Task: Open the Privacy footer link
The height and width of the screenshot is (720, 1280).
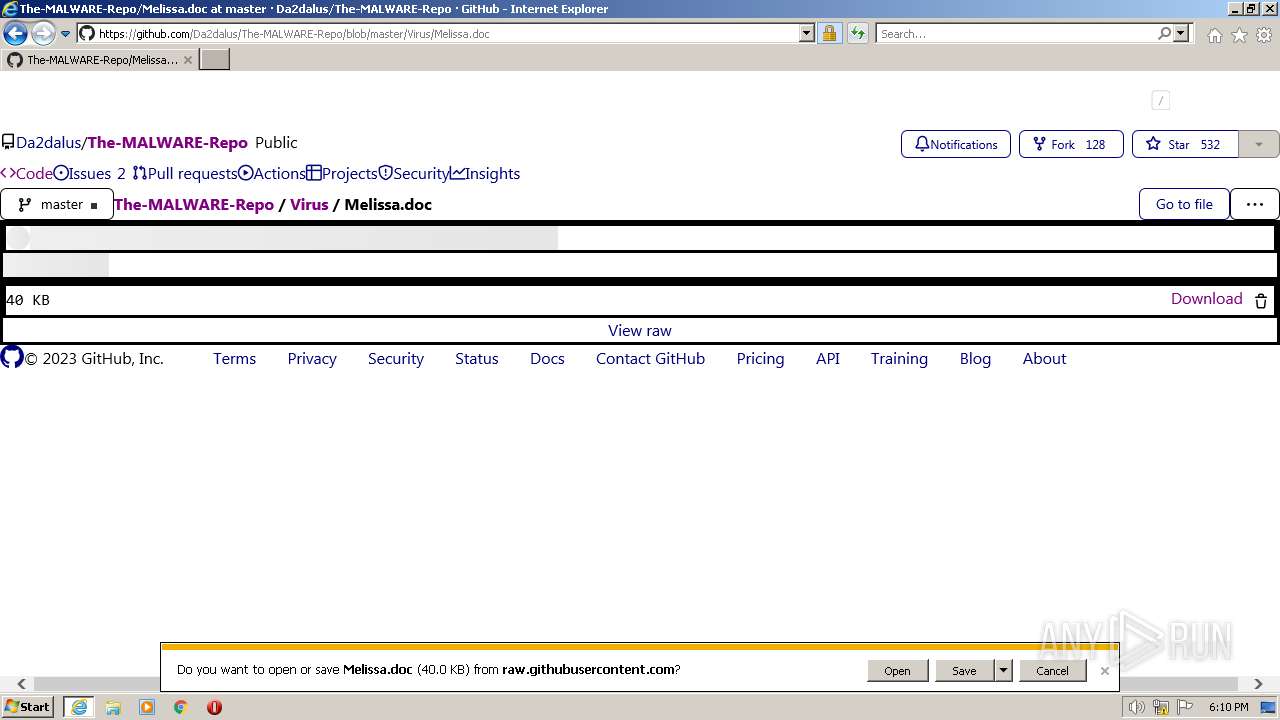Action: (x=312, y=359)
